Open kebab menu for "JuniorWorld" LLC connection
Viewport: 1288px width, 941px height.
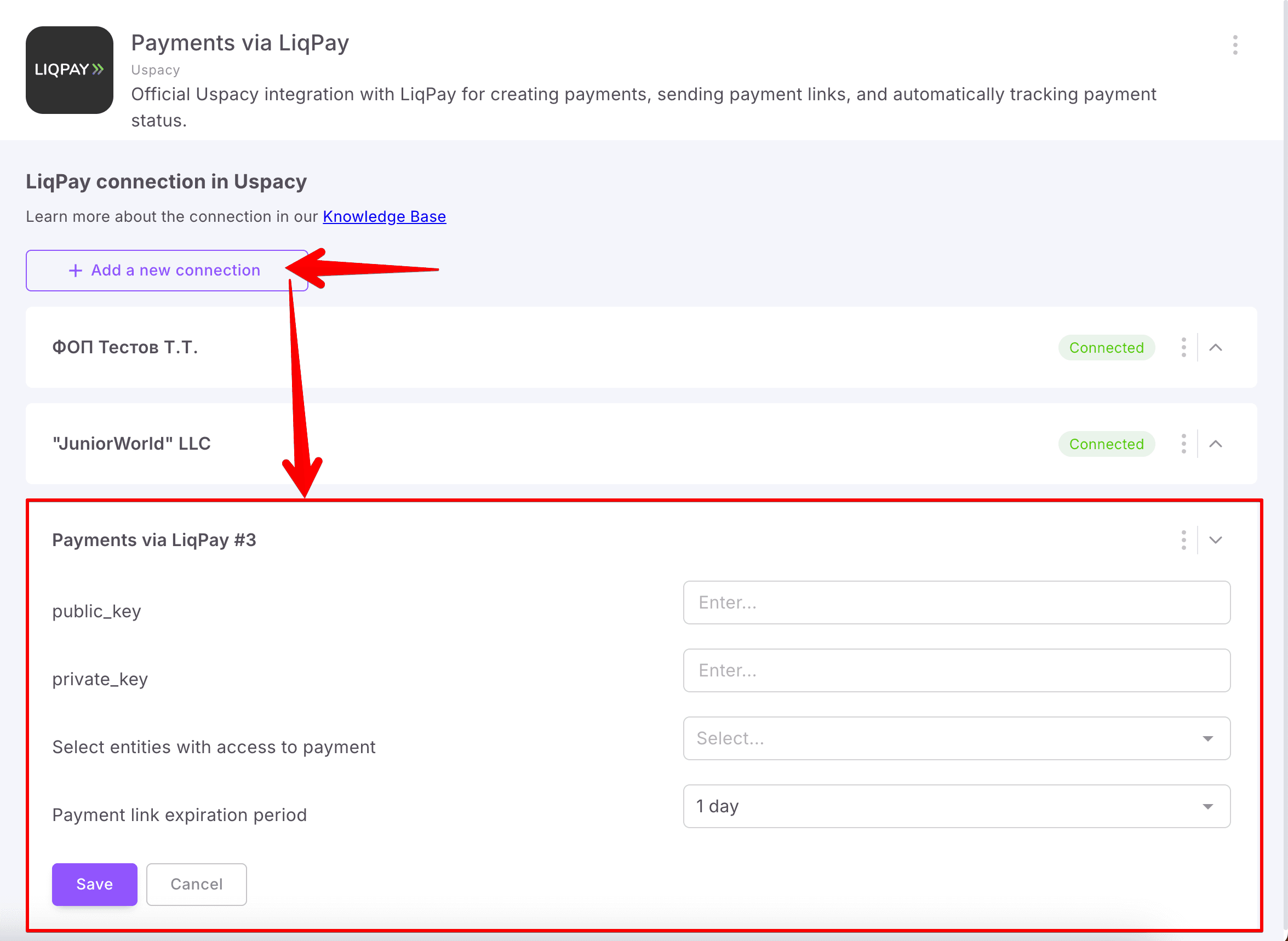click(x=1184, y=444)
